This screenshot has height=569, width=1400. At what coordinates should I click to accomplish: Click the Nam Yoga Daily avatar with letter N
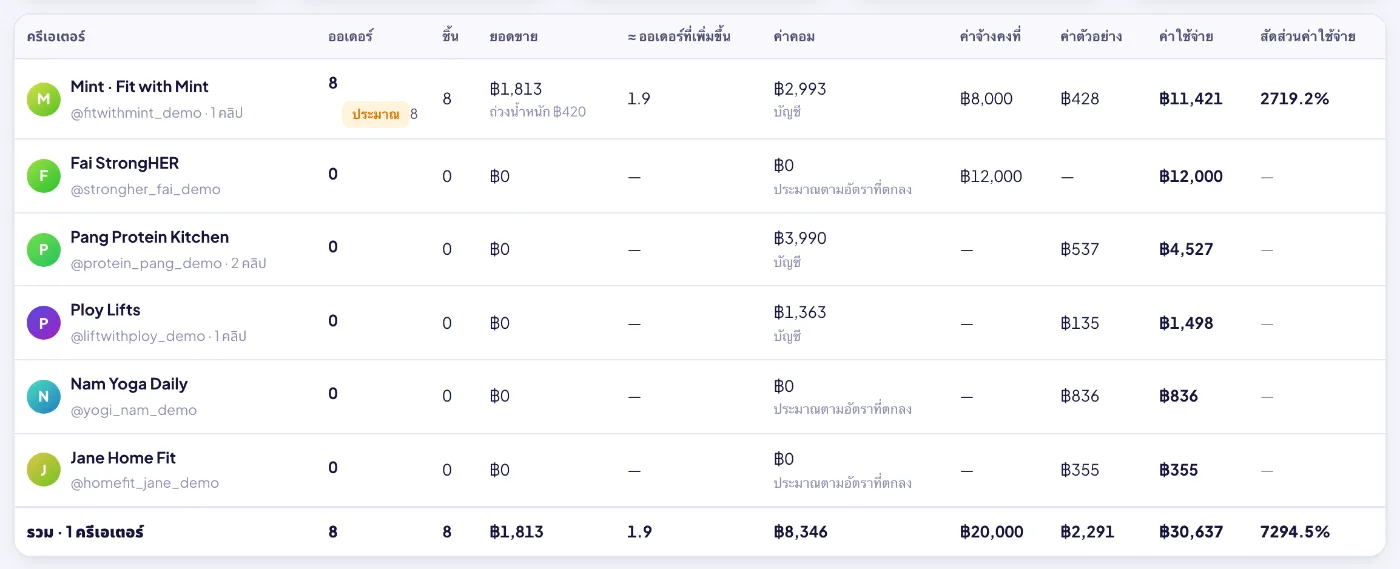pos(43,396)
